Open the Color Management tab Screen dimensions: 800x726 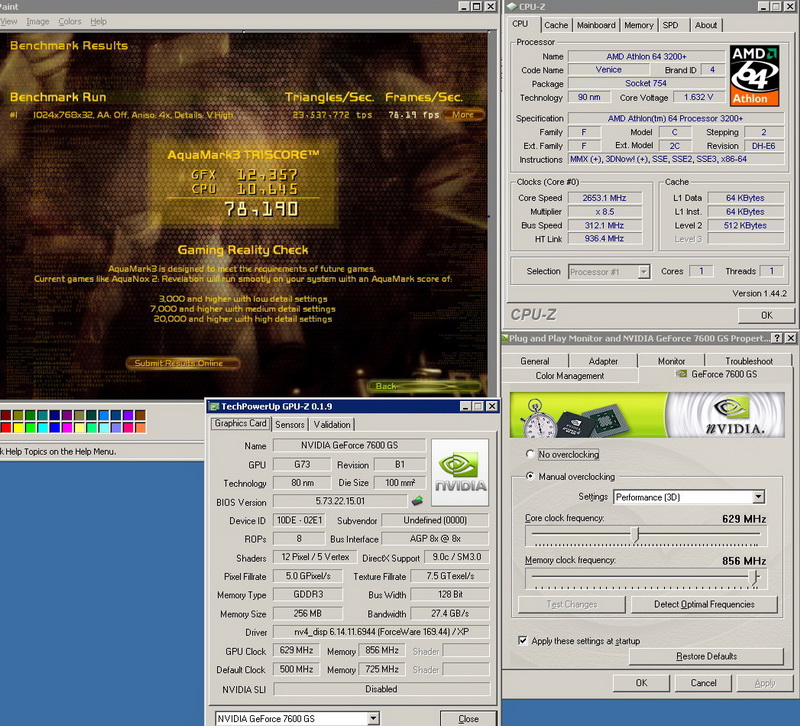point(569,375)
